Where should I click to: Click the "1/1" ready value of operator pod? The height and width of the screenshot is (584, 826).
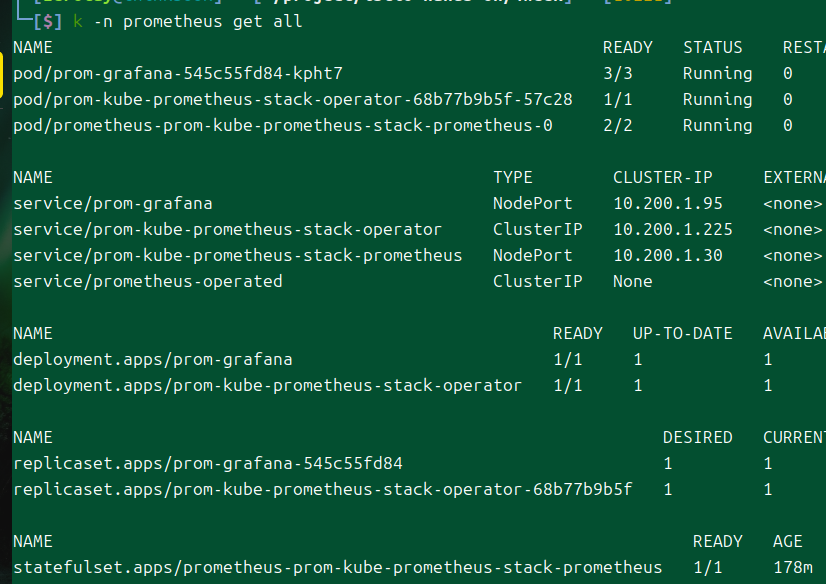coord(617,99)
